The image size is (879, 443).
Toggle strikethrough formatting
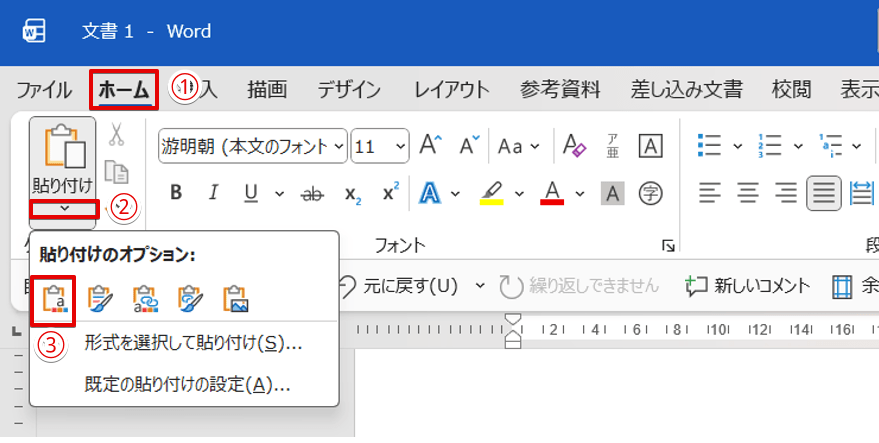coord(312,194)
